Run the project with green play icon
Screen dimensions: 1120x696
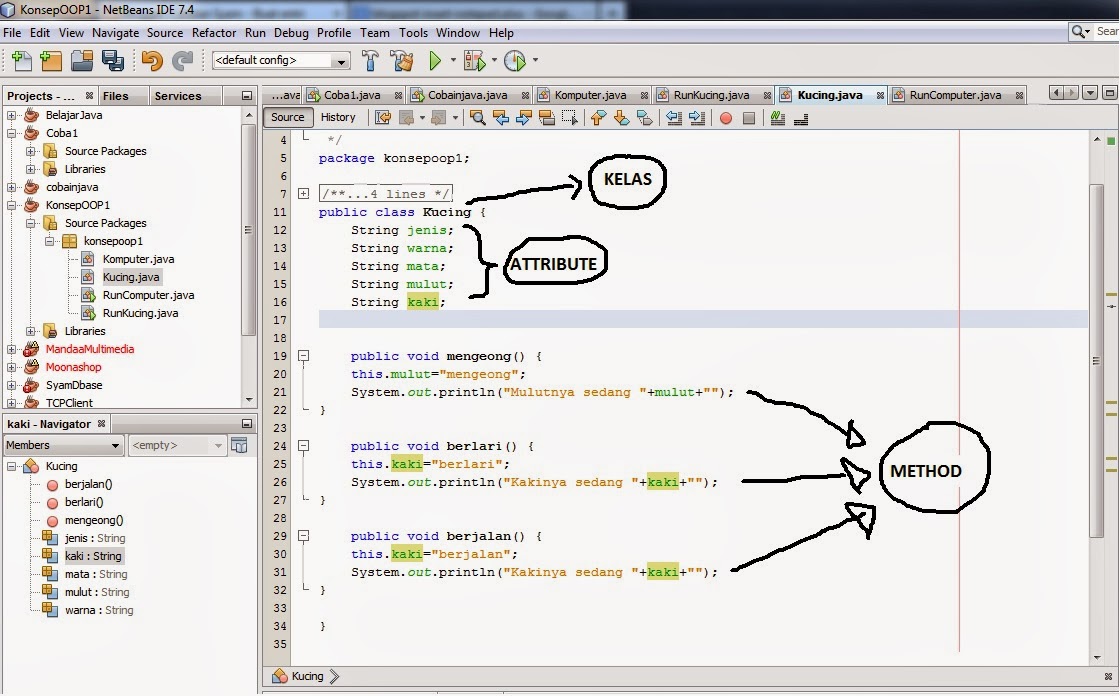tap(435, 61)
